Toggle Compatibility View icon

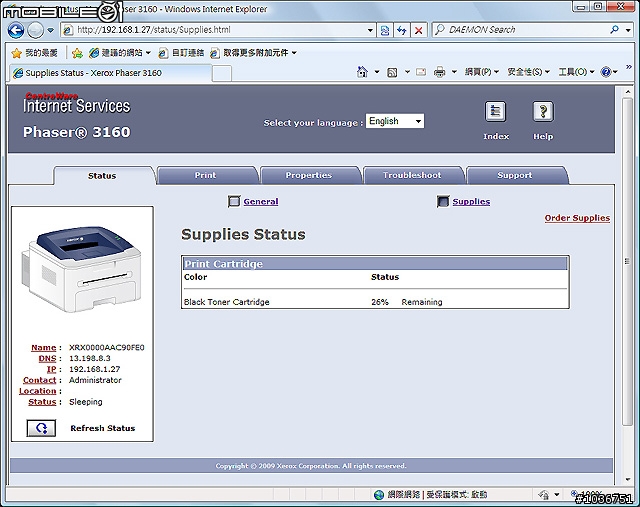pos(384,30)
